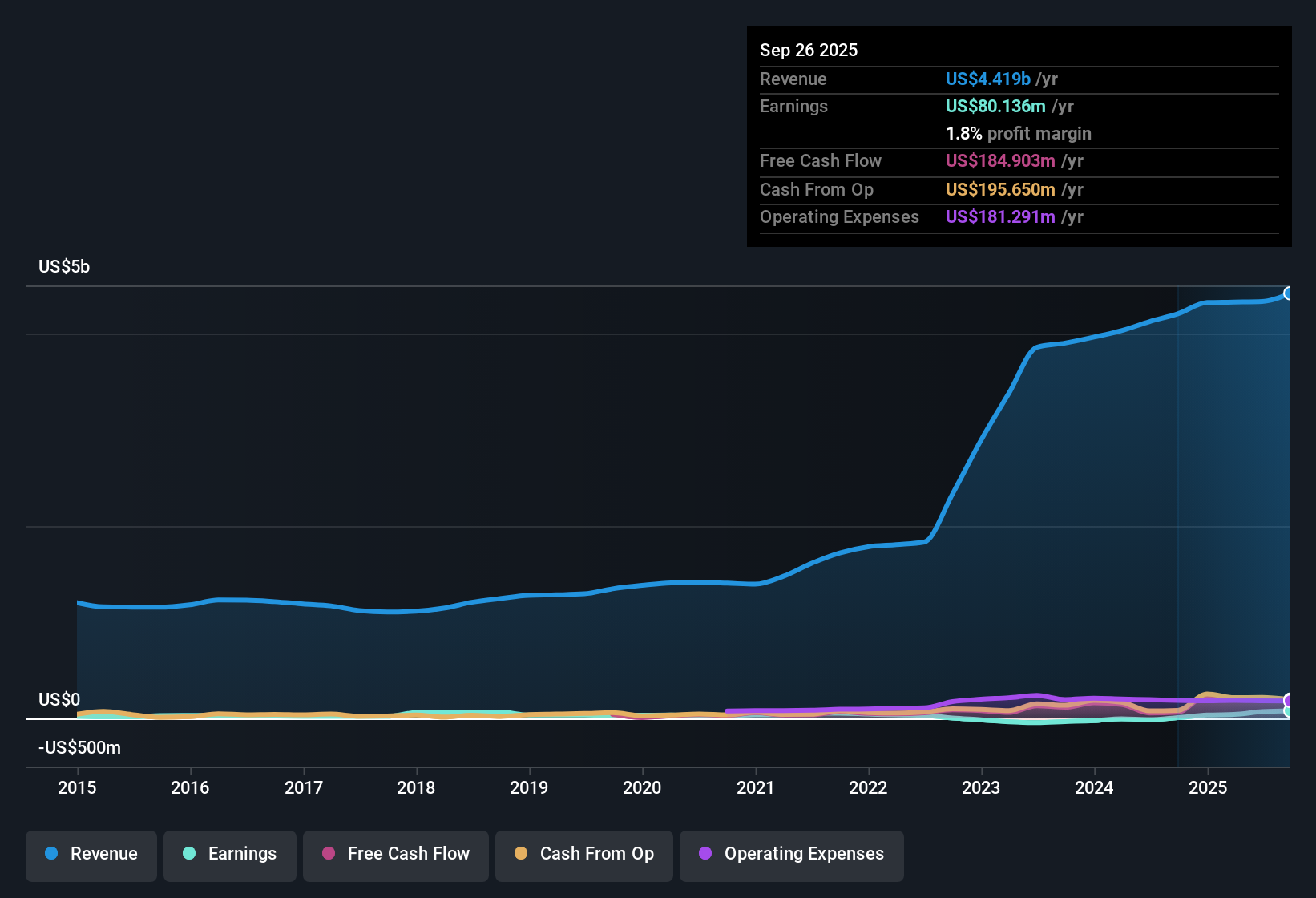The height and width of the screenshot is (898, 1316).
Task: Expand the 1.8% profit margin row
Action: (1019, 134)
